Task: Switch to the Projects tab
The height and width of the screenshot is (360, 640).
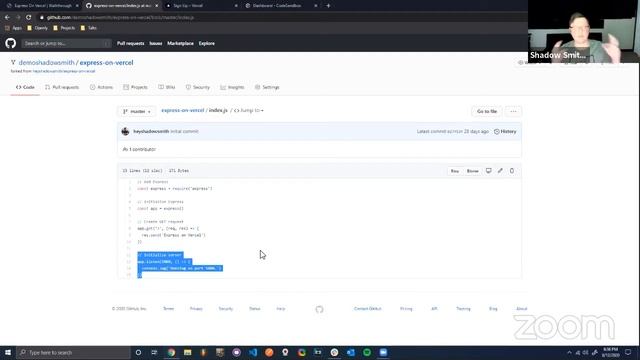Action: [x=136, y=87]
